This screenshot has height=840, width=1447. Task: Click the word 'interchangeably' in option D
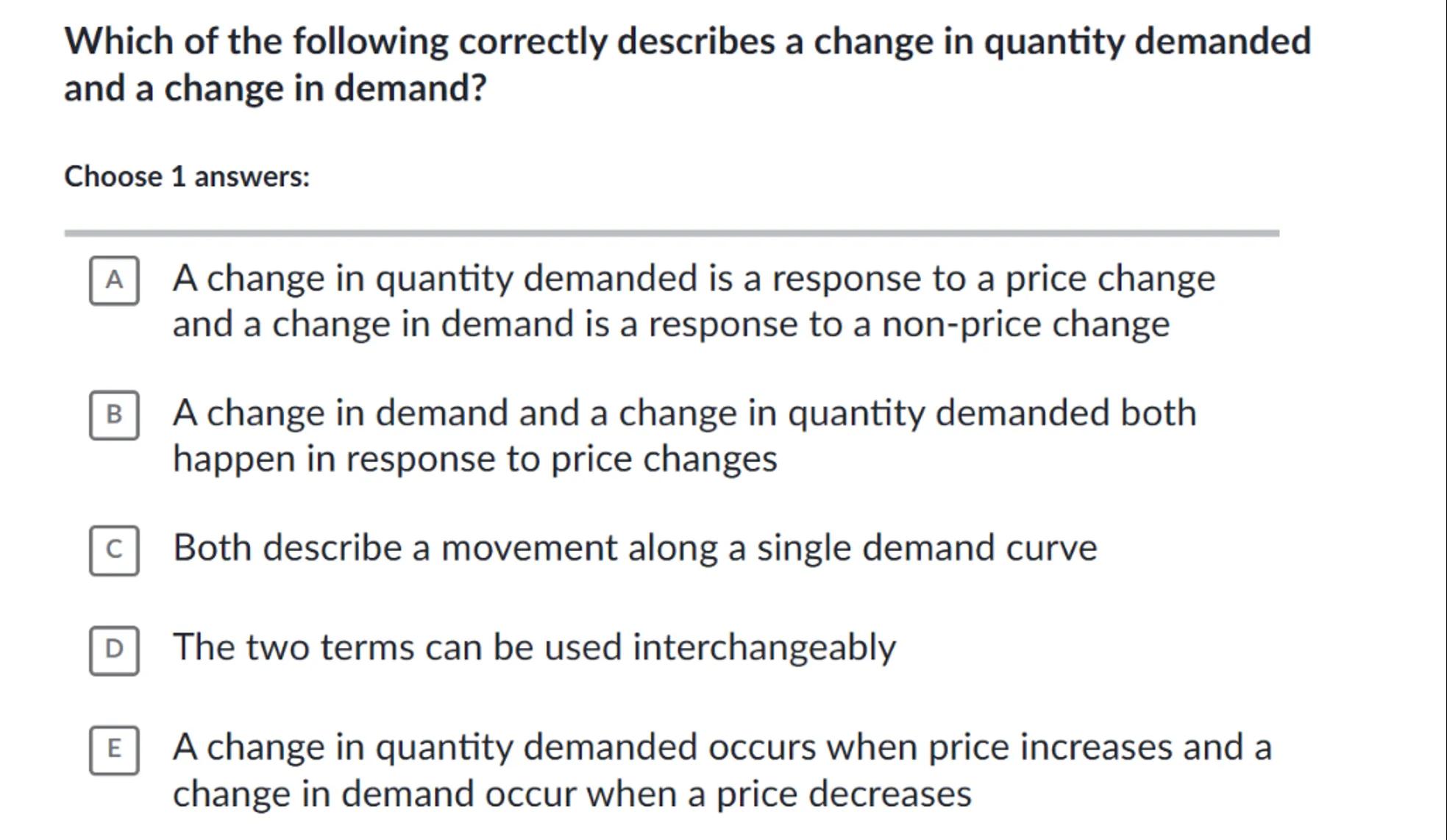point(764,648)
